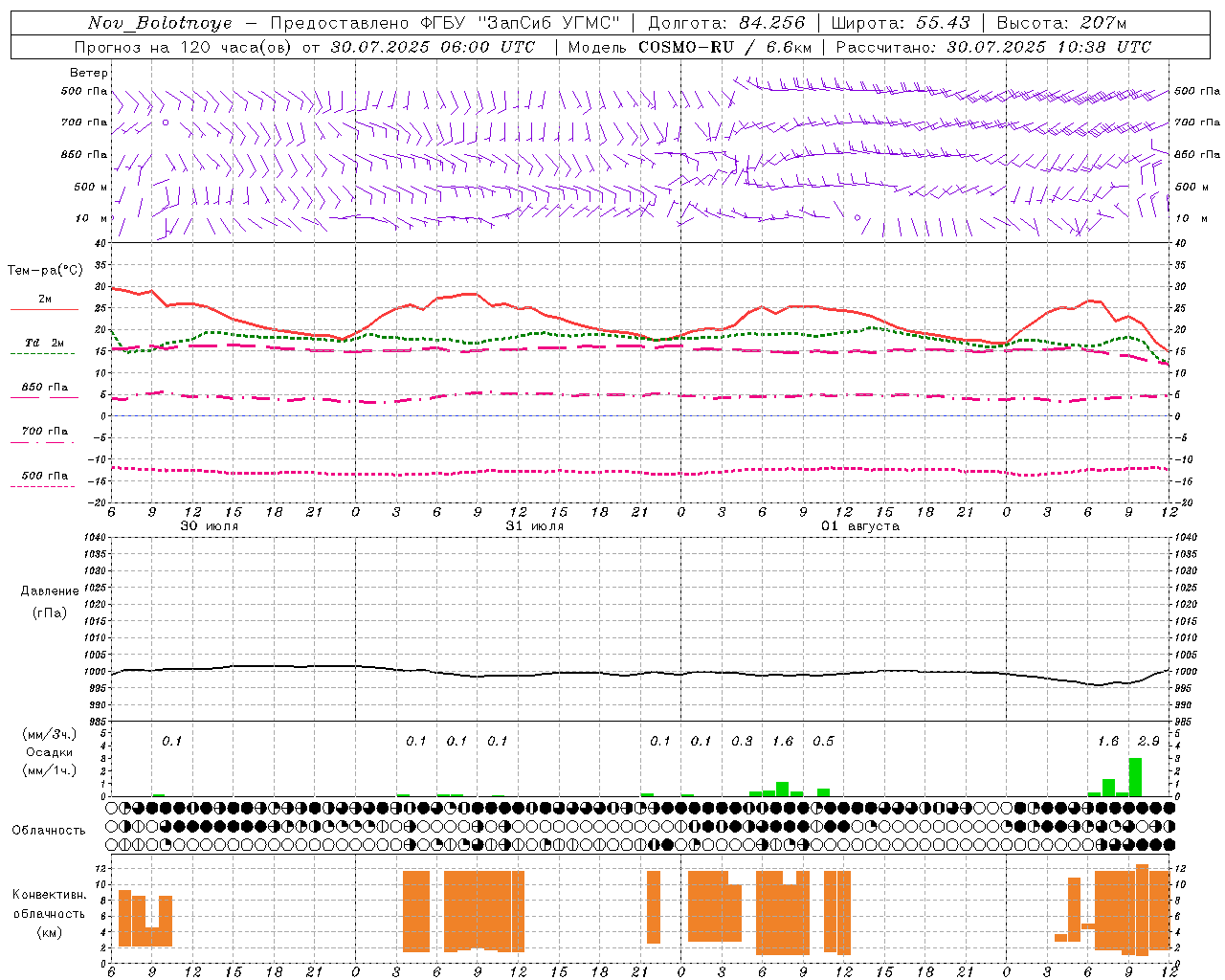Click the Ветер panel label
This screenshot has width=1225, height=980.
[88, 73]
